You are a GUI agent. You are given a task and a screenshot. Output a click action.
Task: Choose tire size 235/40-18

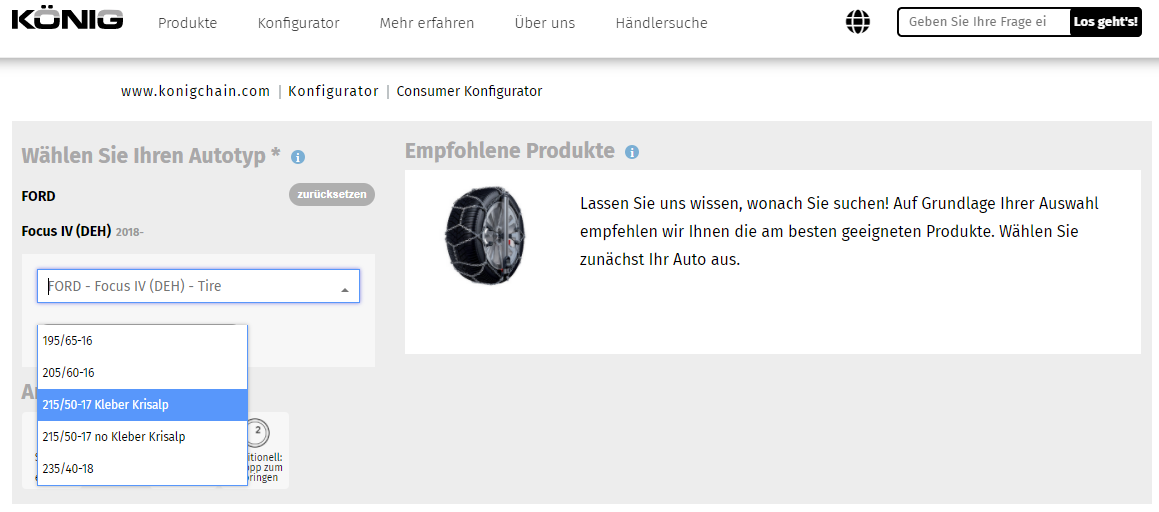point(142,469)
